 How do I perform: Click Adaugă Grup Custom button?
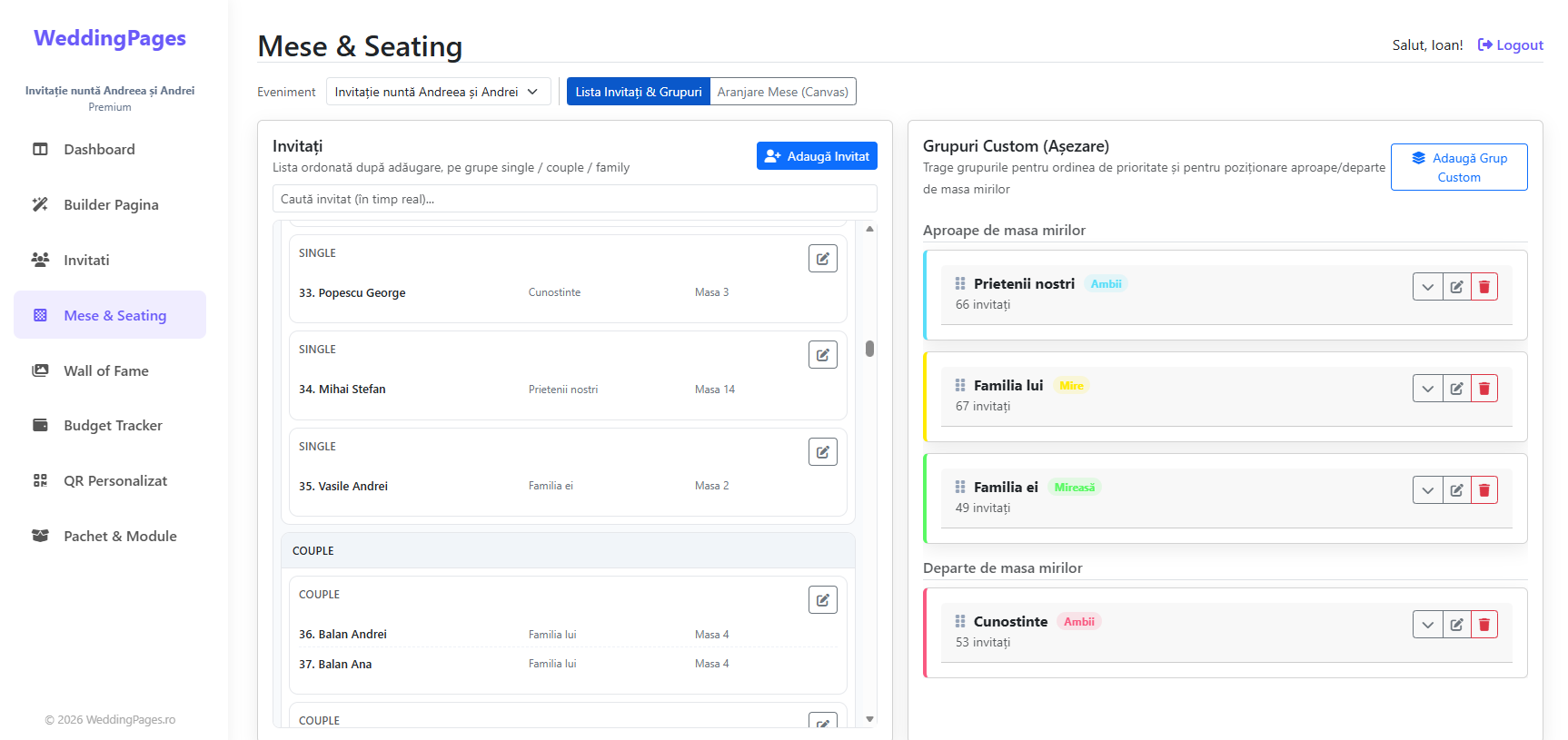(1458, 167)
